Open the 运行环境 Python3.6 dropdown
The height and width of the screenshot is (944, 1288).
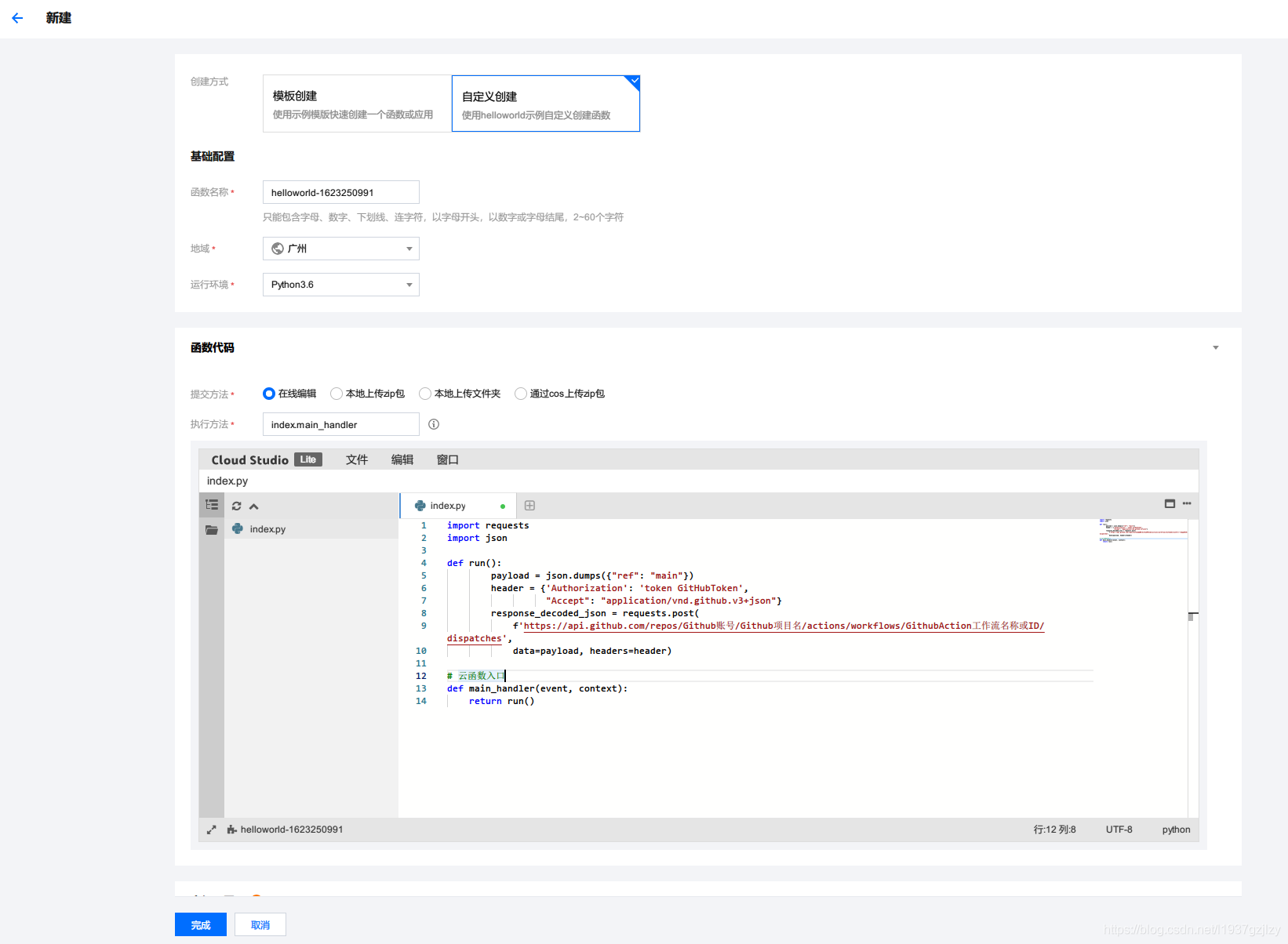pos(340,284)
